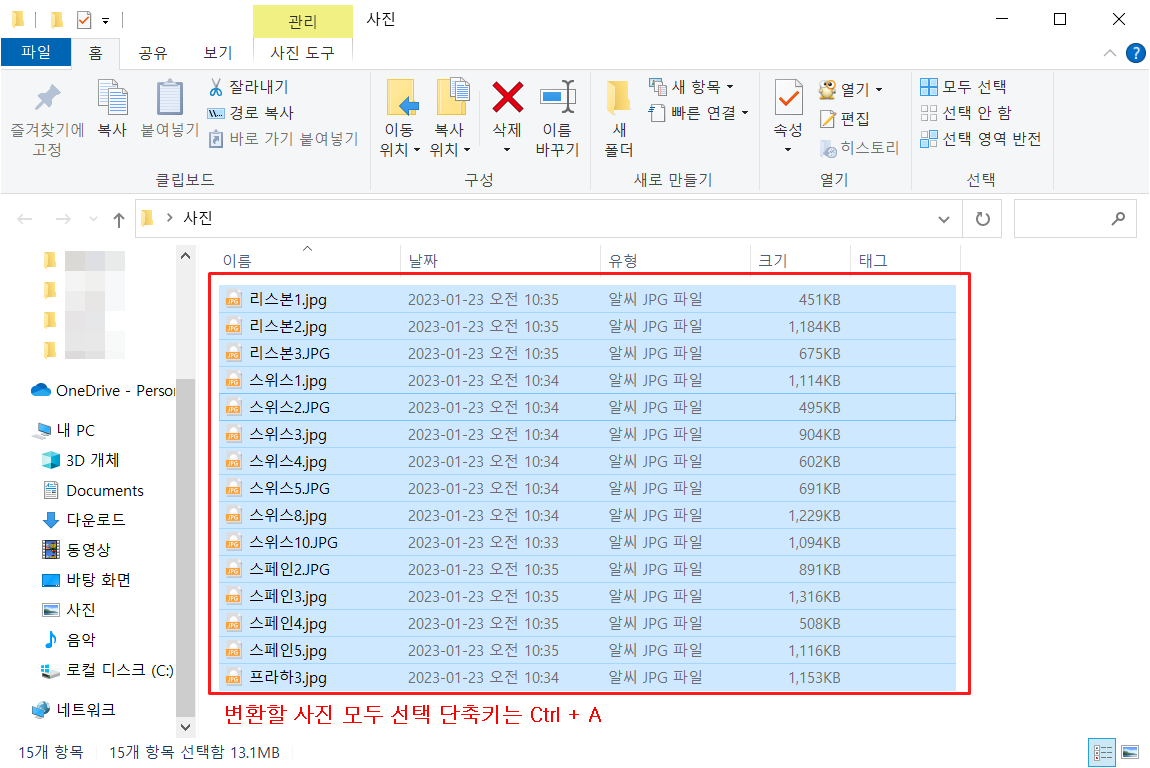Expand the address bar history dropdown
Viewport: 1150px width, 768px height.
(x=944, y=219)
